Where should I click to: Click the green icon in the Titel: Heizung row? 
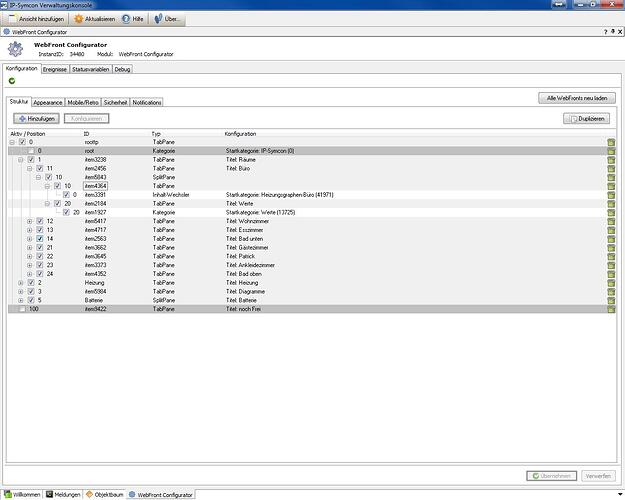611,283
